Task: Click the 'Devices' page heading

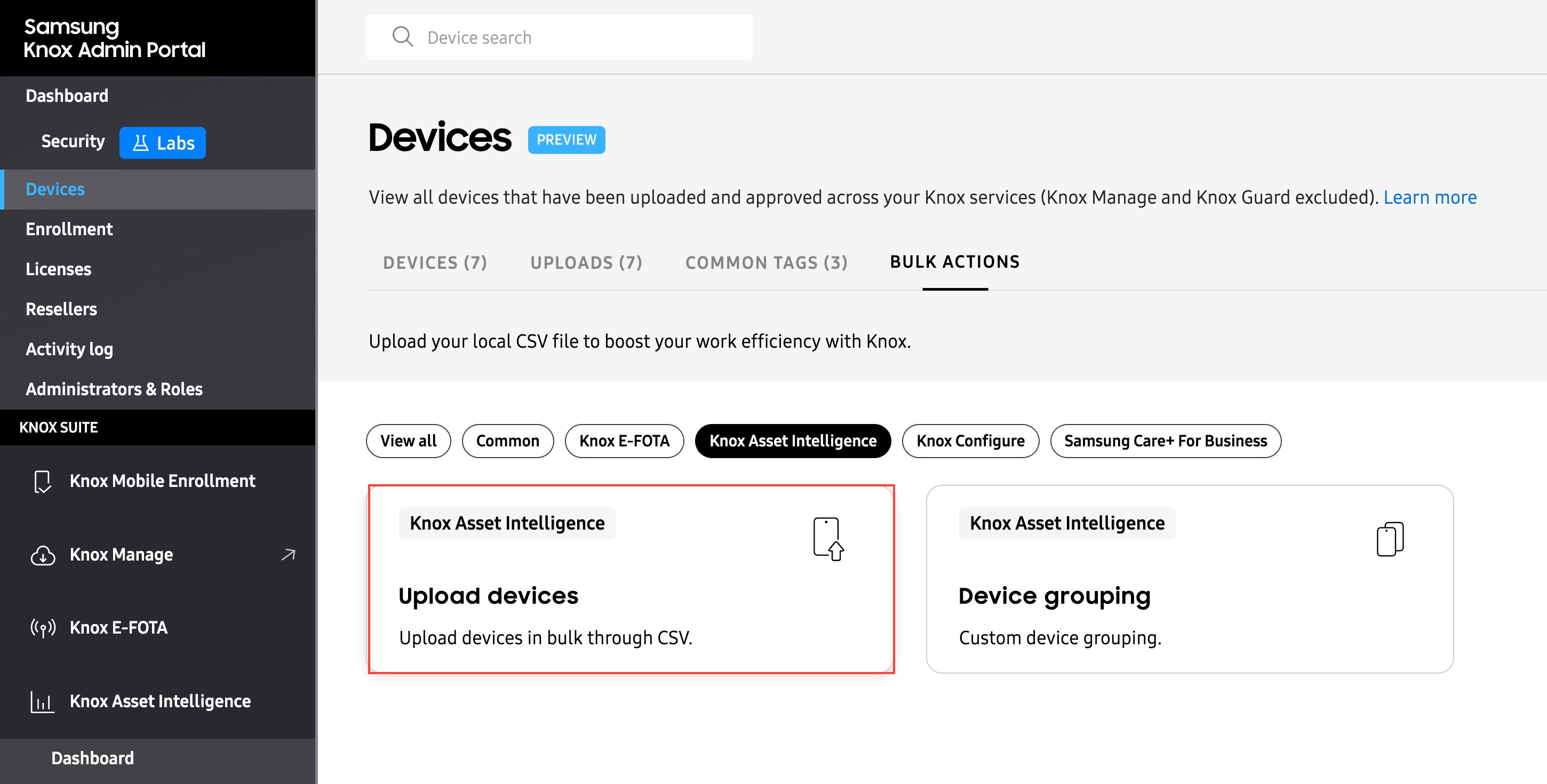Action: (440, 138)
